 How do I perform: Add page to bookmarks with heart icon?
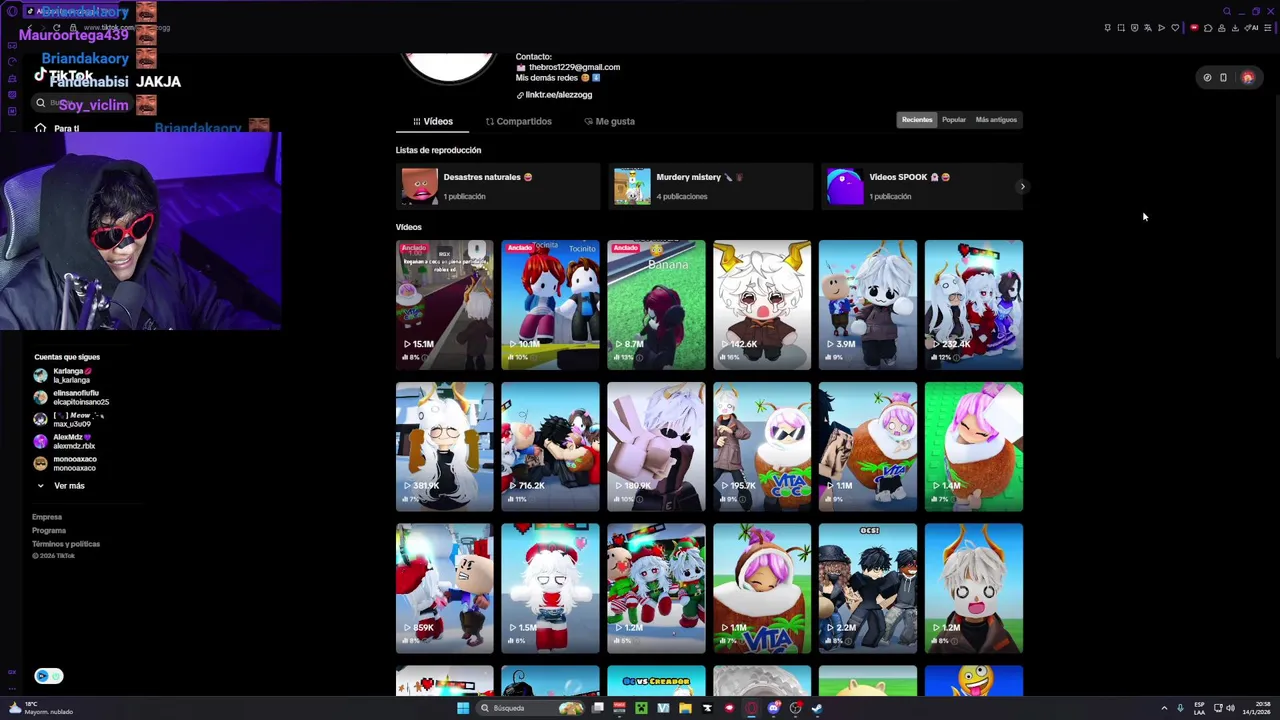point(1175,28)
